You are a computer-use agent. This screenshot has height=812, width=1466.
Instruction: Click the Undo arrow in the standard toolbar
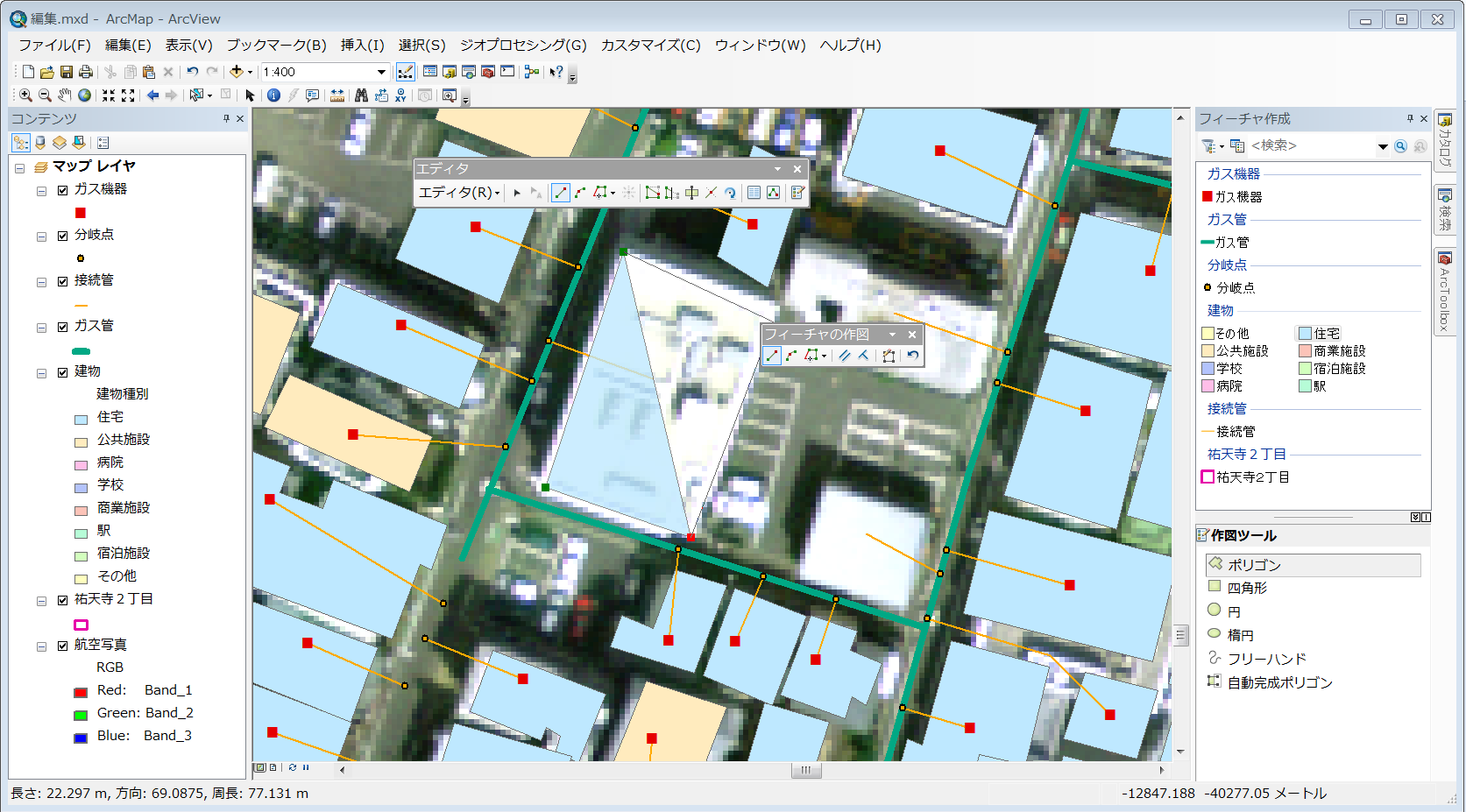coord(192,72)
